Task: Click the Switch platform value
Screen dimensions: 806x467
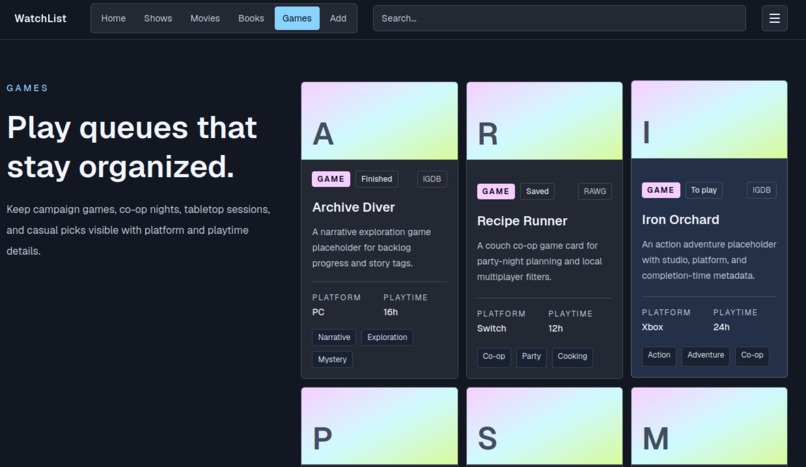Action: point(491,328)
